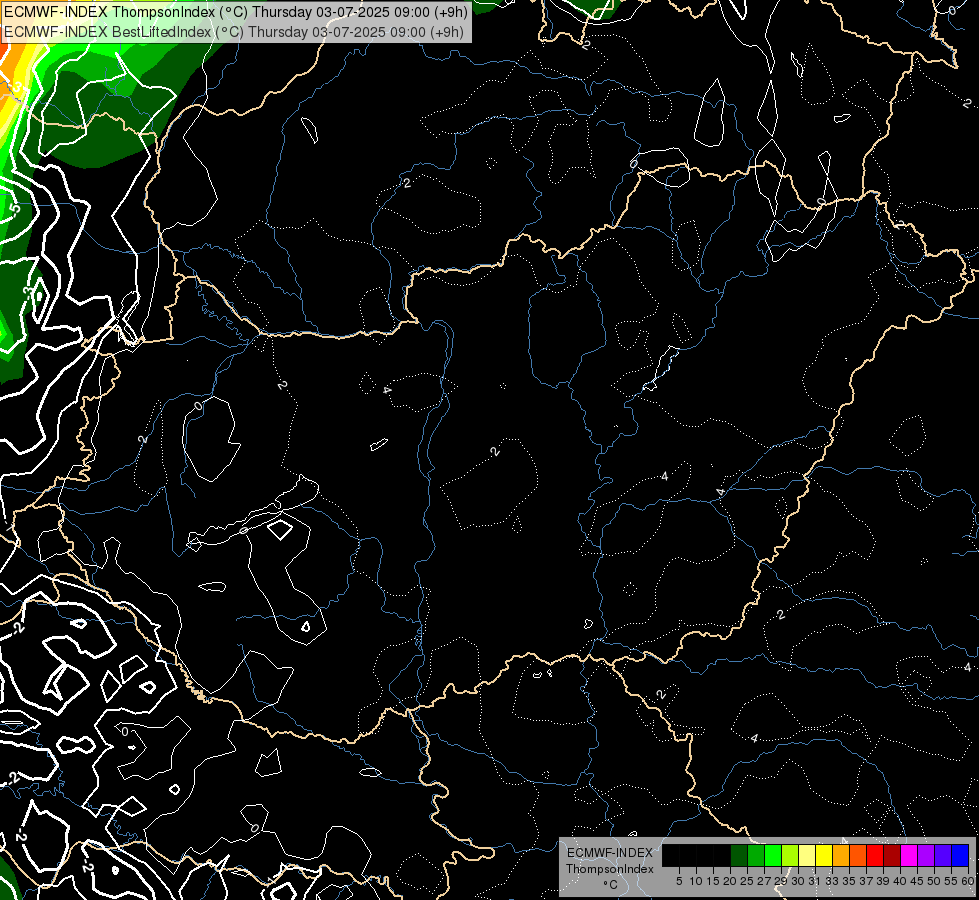Image resolution: width=979 pixels, height=900 pixels.
Task: Click the legend tick label "50"
Action: pyautogui.click(x=934, y=881)
